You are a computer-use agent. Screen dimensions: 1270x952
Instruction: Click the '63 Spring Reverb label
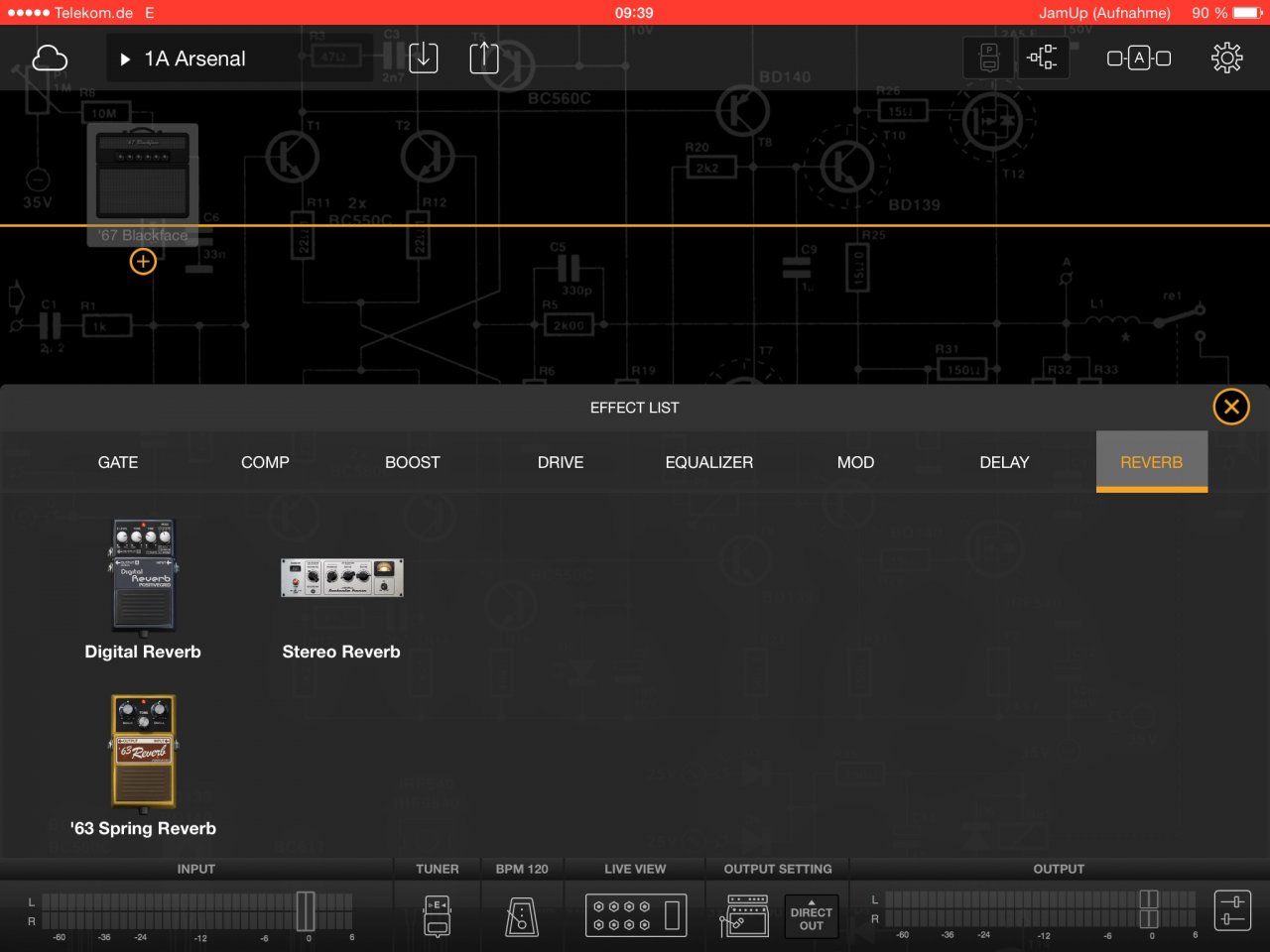coord(143,828)
